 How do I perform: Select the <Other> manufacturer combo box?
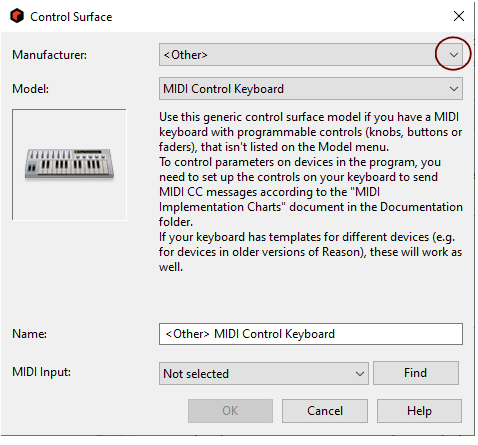pyautogui.click(x=311, y=55)
